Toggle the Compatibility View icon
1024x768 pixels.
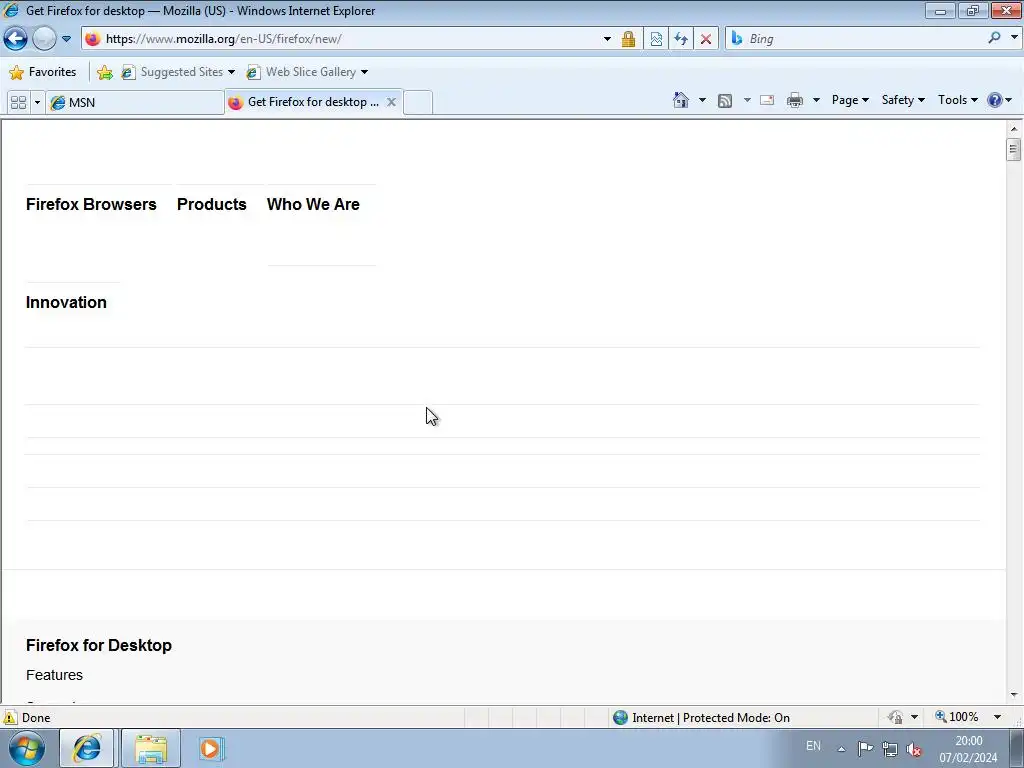[x=656, y=39]
